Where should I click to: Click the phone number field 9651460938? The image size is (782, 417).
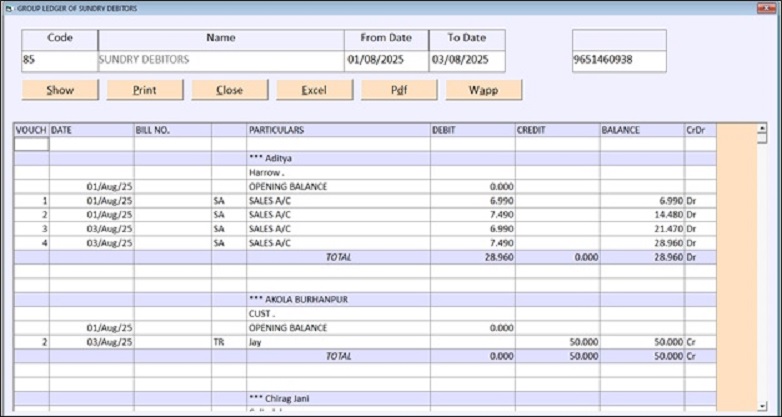(619, 61)
